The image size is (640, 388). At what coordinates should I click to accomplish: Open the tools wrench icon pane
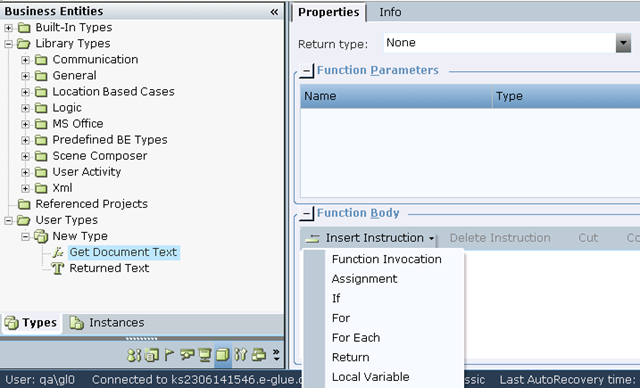[x=241, y=355]
